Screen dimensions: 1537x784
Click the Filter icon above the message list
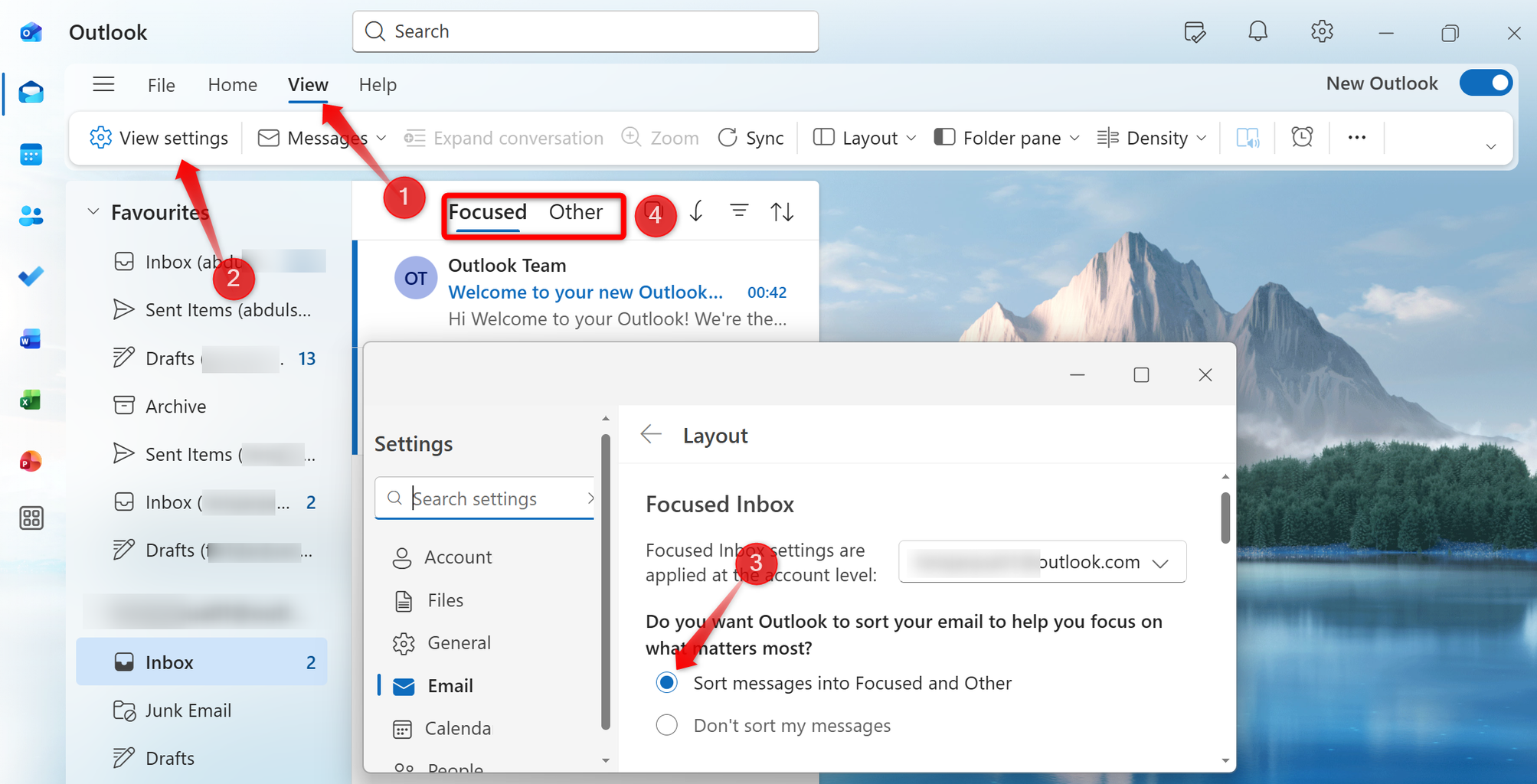coord(737,211)
